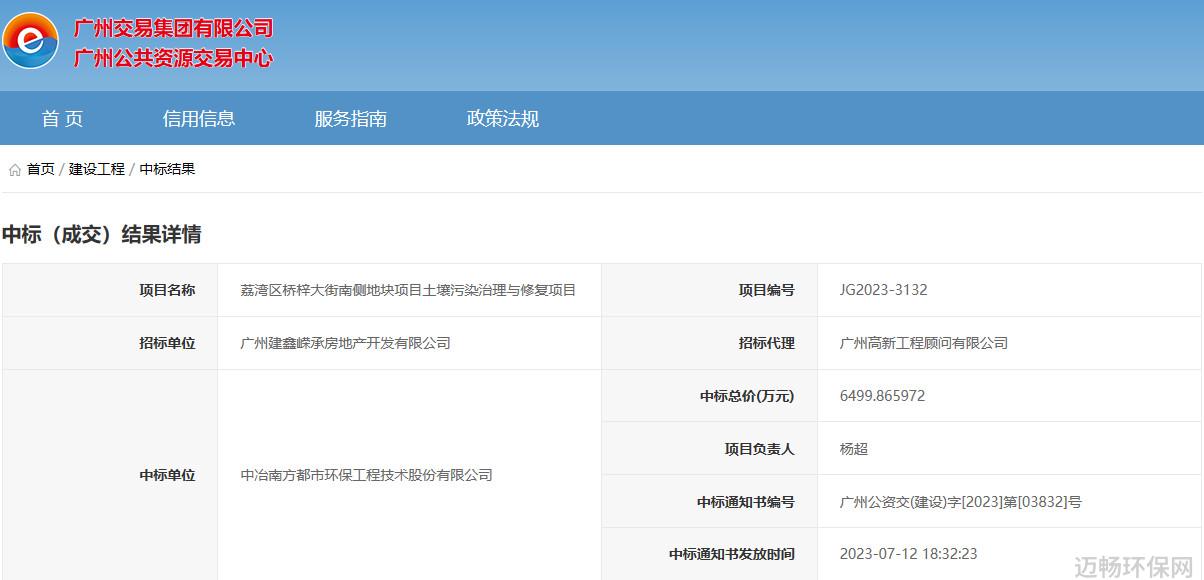1204x580 pixels.
Task: Select the 项目编号 label cell
Action: pos(710,290)
